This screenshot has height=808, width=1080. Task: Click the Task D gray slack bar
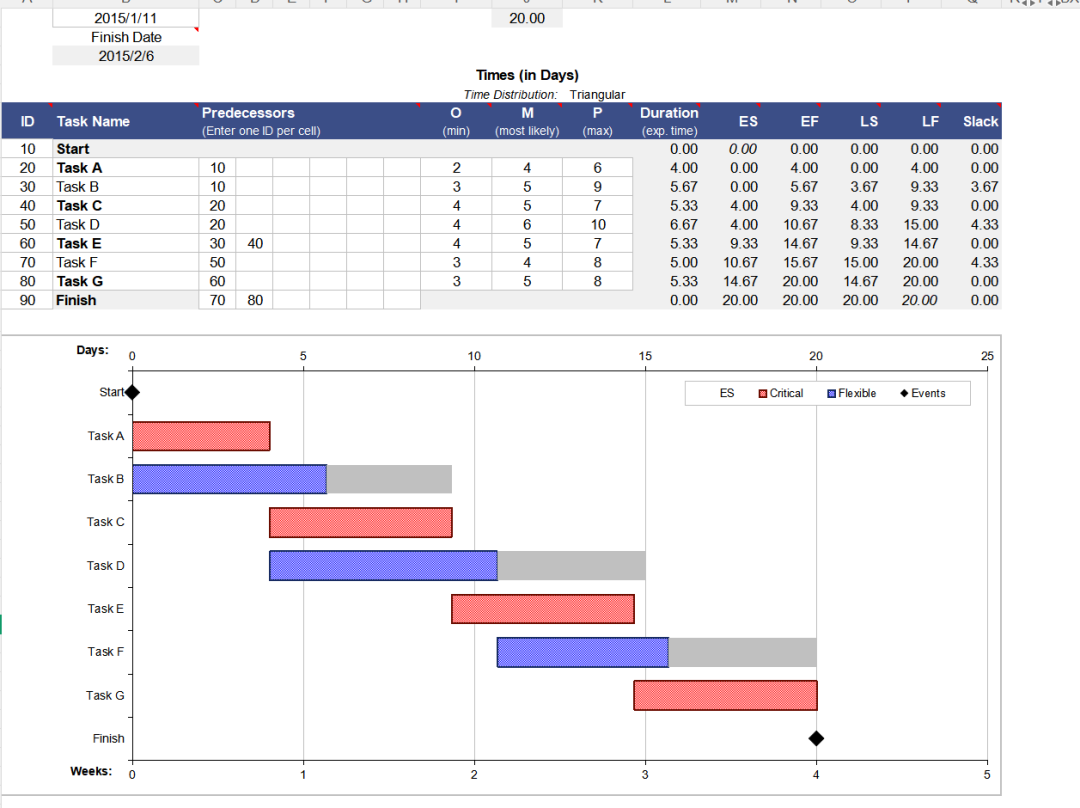pyautogui.click(x=571, y=565)
